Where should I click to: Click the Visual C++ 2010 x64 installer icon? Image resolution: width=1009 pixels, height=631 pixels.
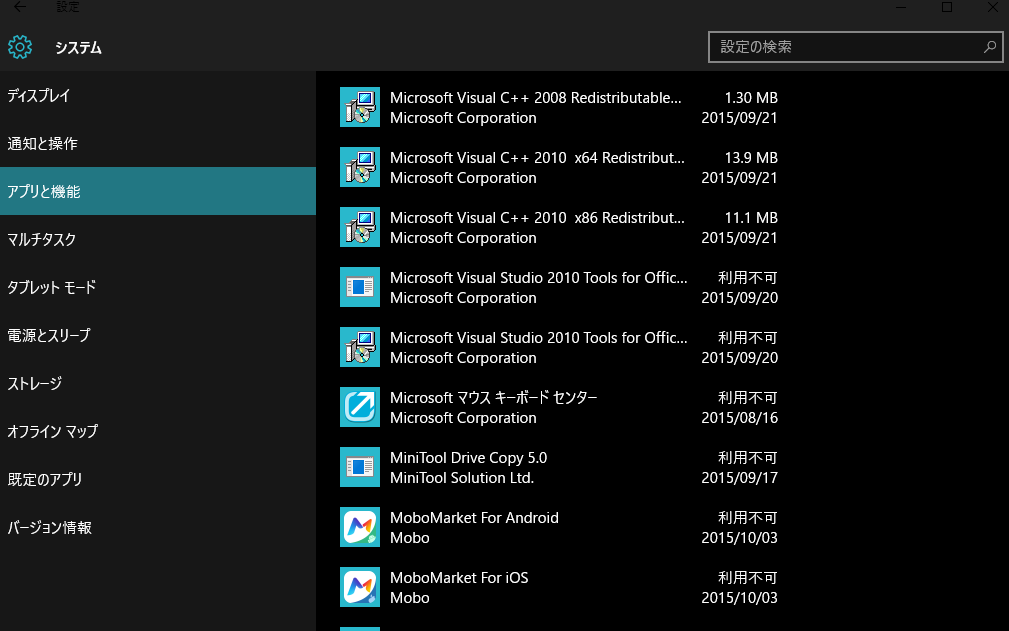360,167
